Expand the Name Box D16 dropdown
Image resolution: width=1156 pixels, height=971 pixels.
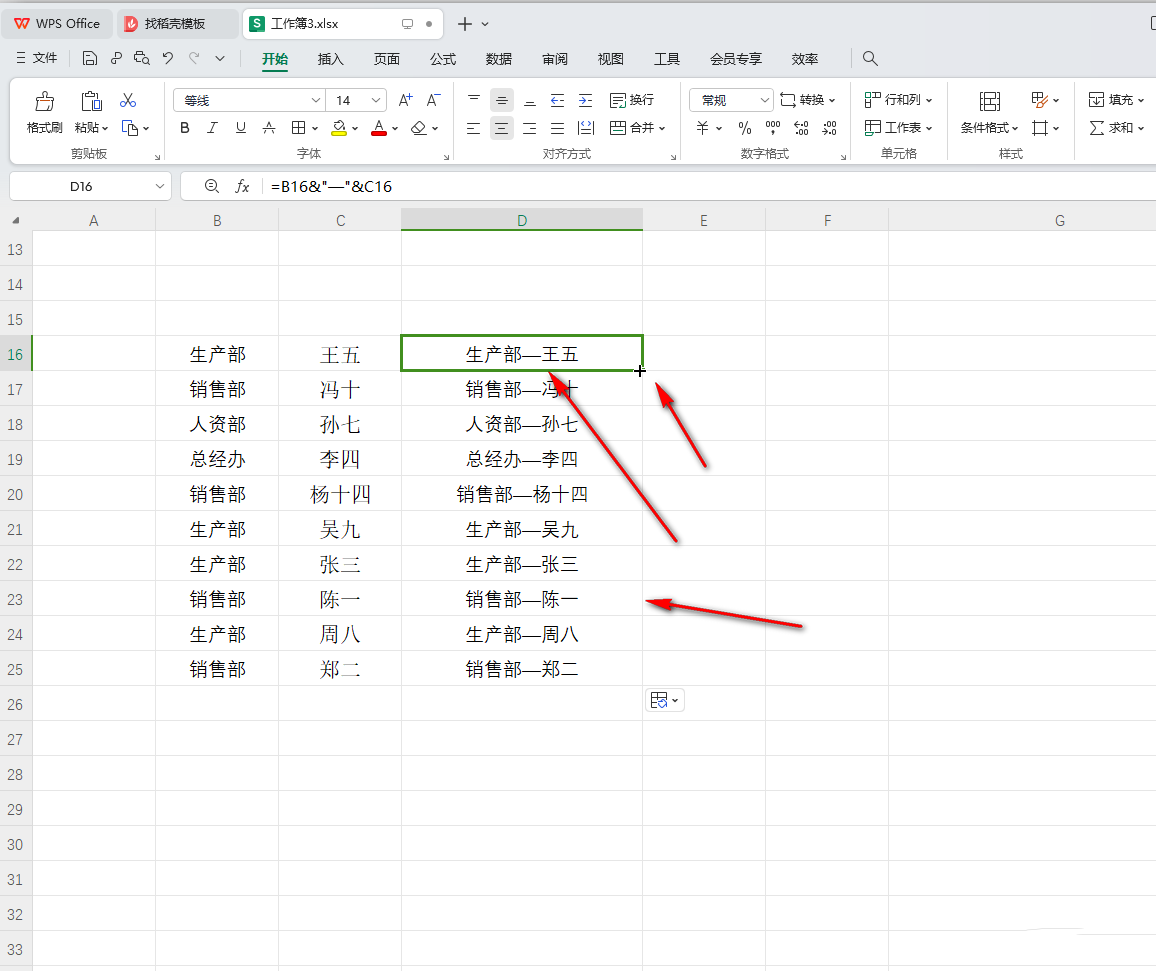[159, 187]
